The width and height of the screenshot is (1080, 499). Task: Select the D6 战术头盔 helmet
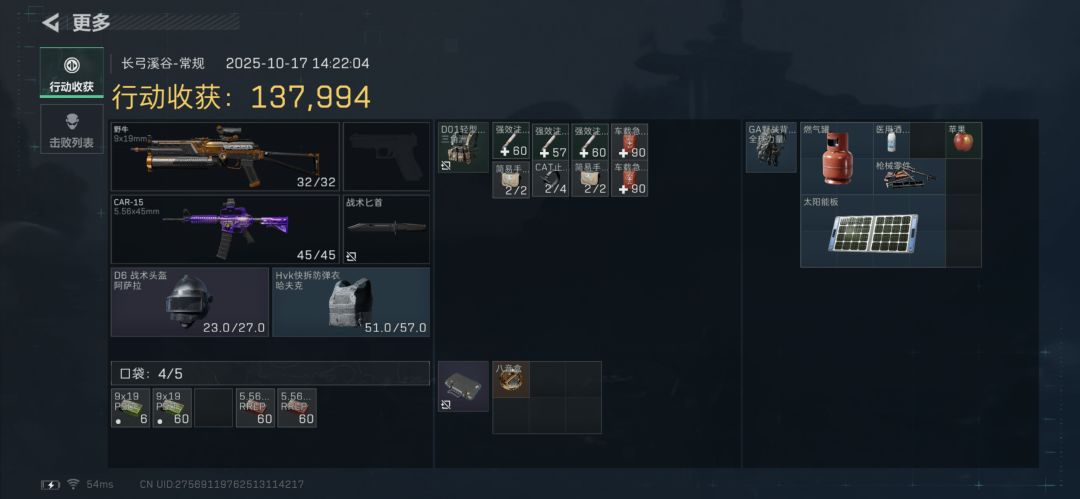(x=190, y=302)
